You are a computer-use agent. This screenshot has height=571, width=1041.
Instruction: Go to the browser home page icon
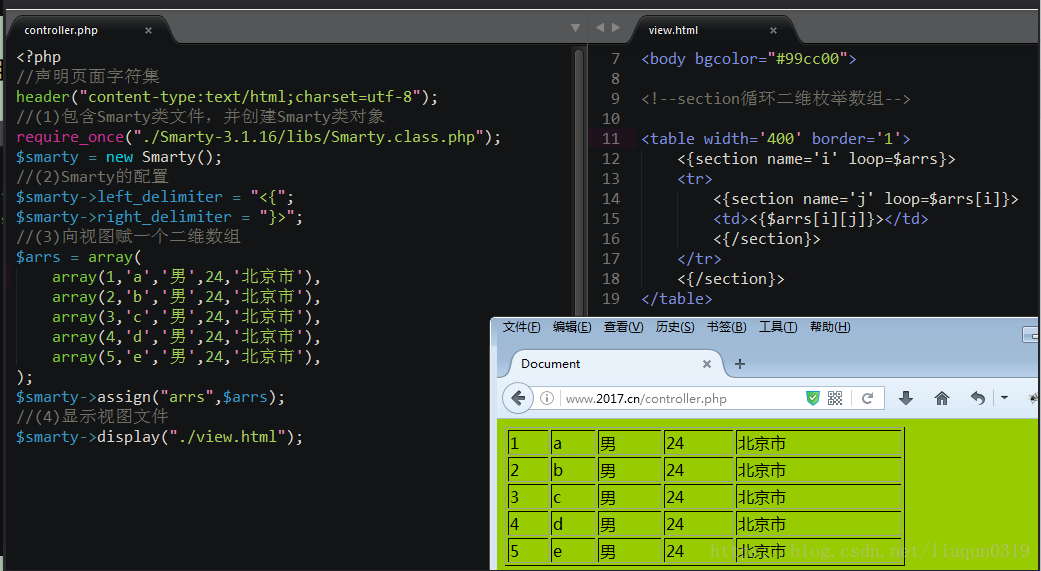tap(941, 398)
